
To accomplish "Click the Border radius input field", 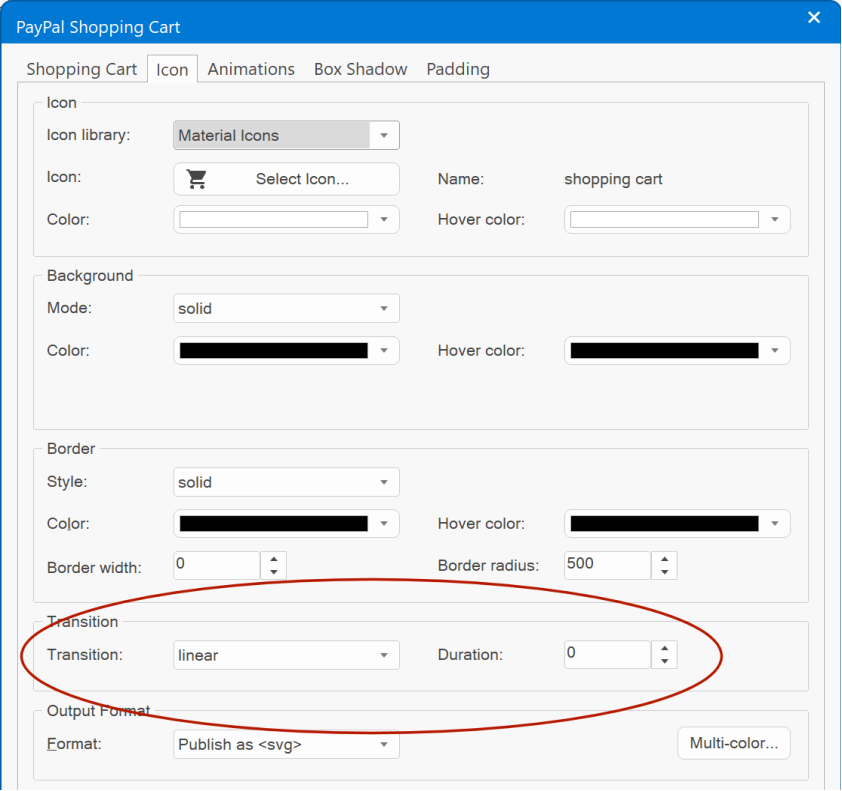I will [607, 565].
